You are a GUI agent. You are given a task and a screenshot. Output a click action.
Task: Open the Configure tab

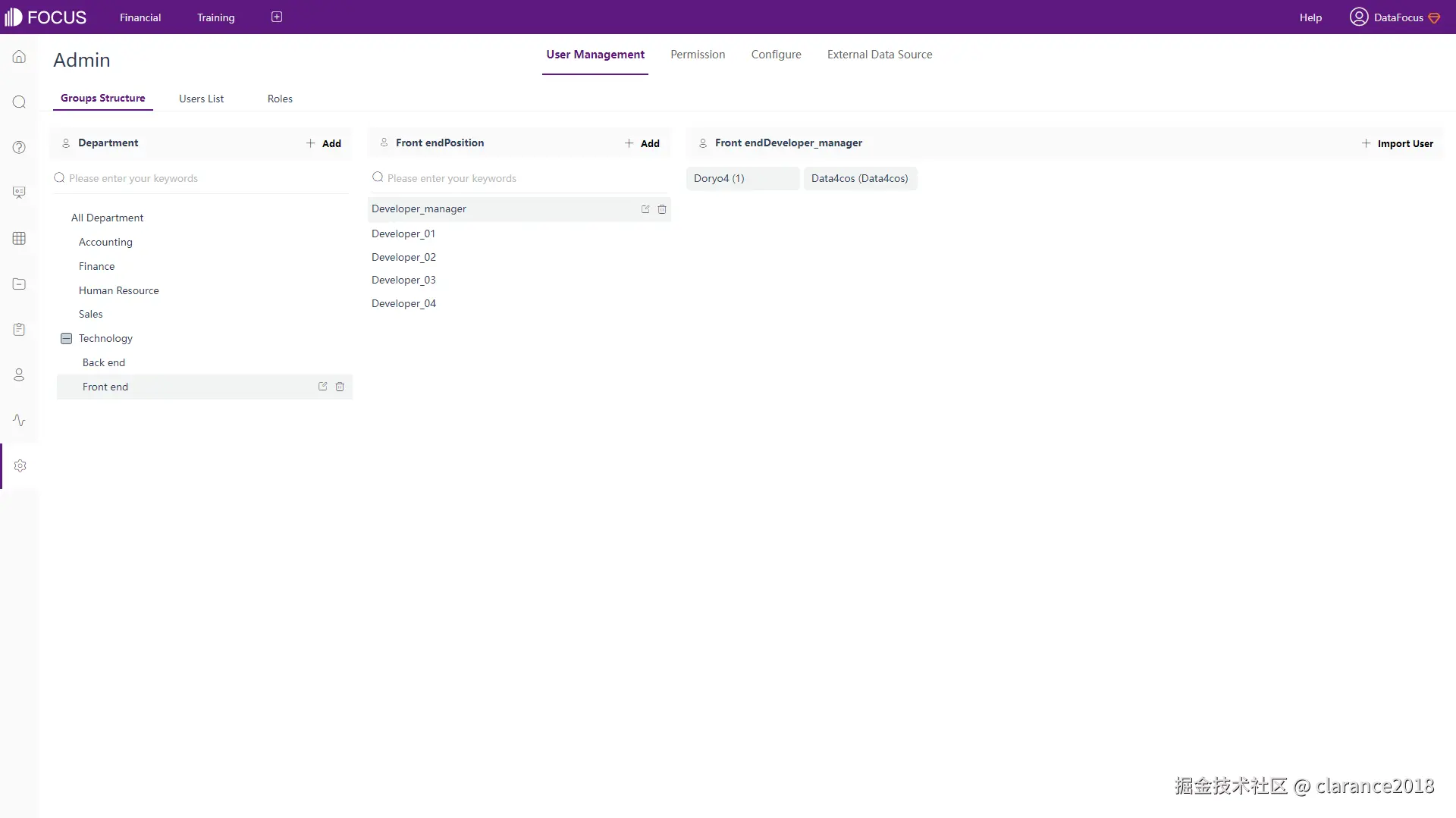(x=776, y=55)
